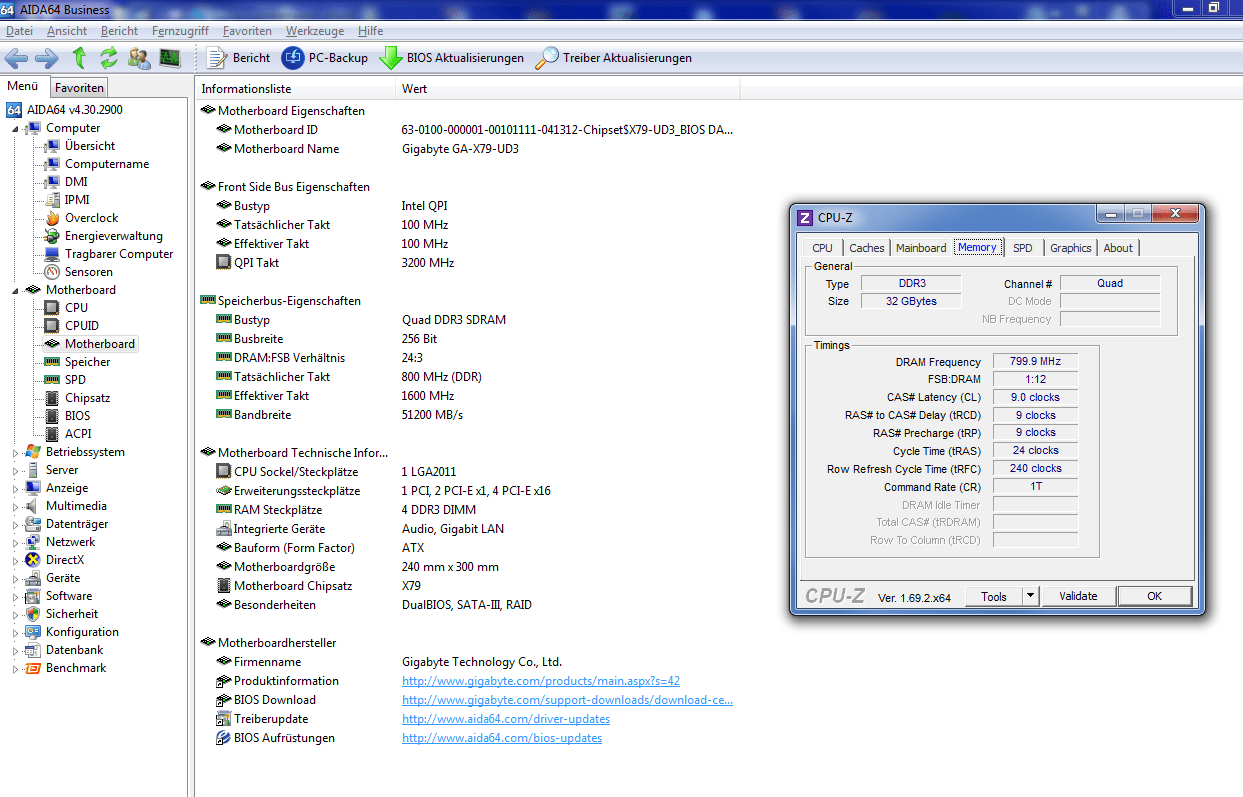Click the Back arrow toolbar icon
1243x797 pixels.
(x=17, y=58)
